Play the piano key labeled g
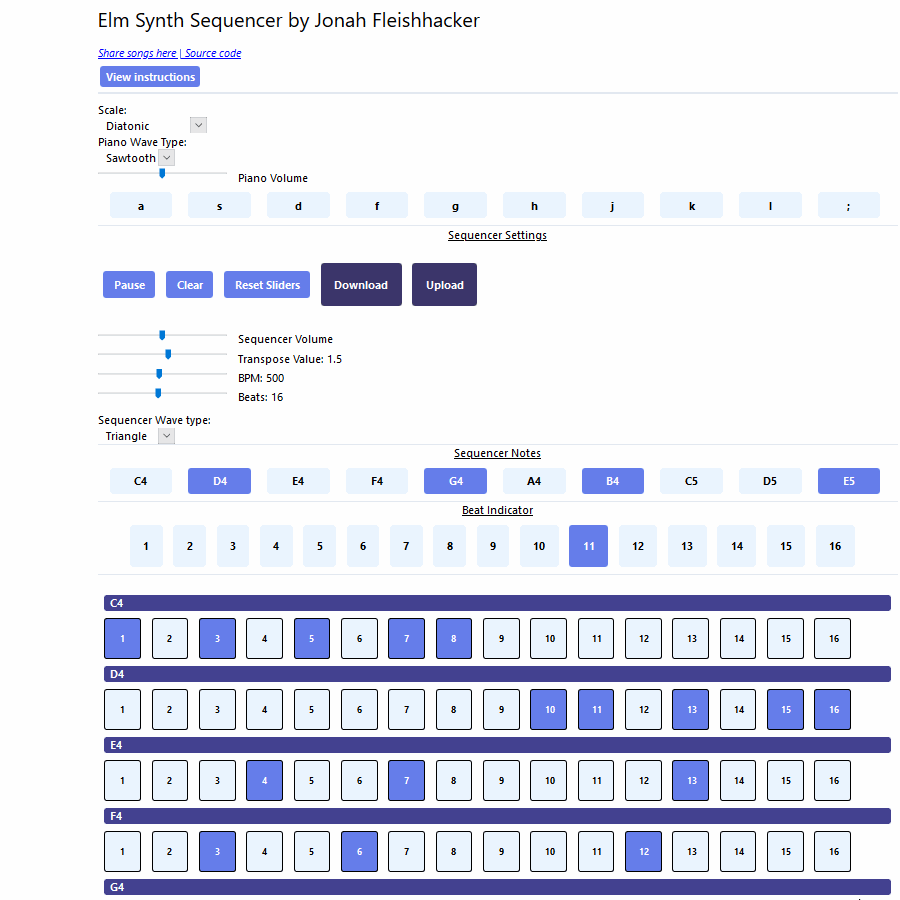The image size is (900, 900). (455, 206)
